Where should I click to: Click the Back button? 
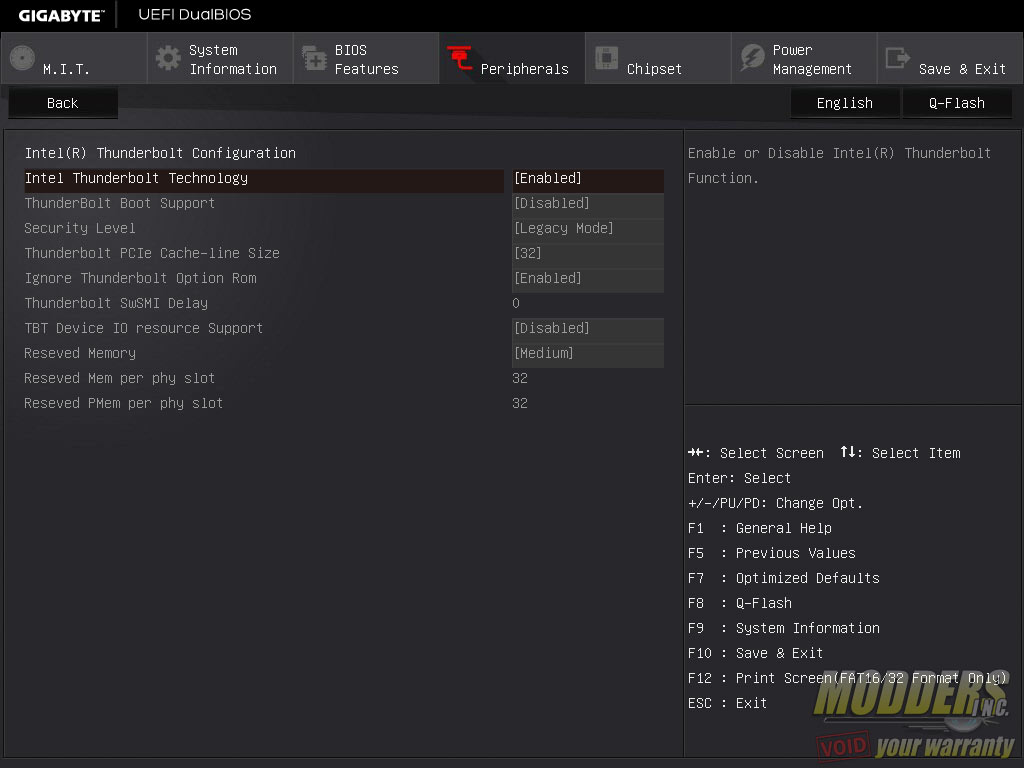(63, 103)
